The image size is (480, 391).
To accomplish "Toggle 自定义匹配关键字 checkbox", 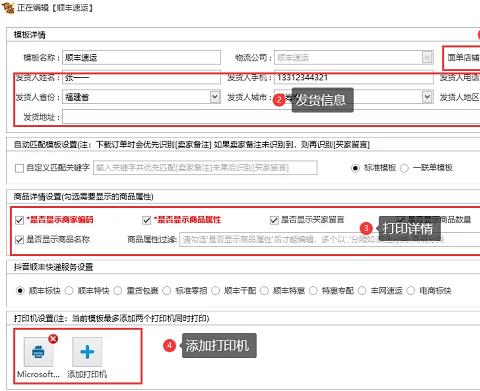I will (x=19, y=168).
